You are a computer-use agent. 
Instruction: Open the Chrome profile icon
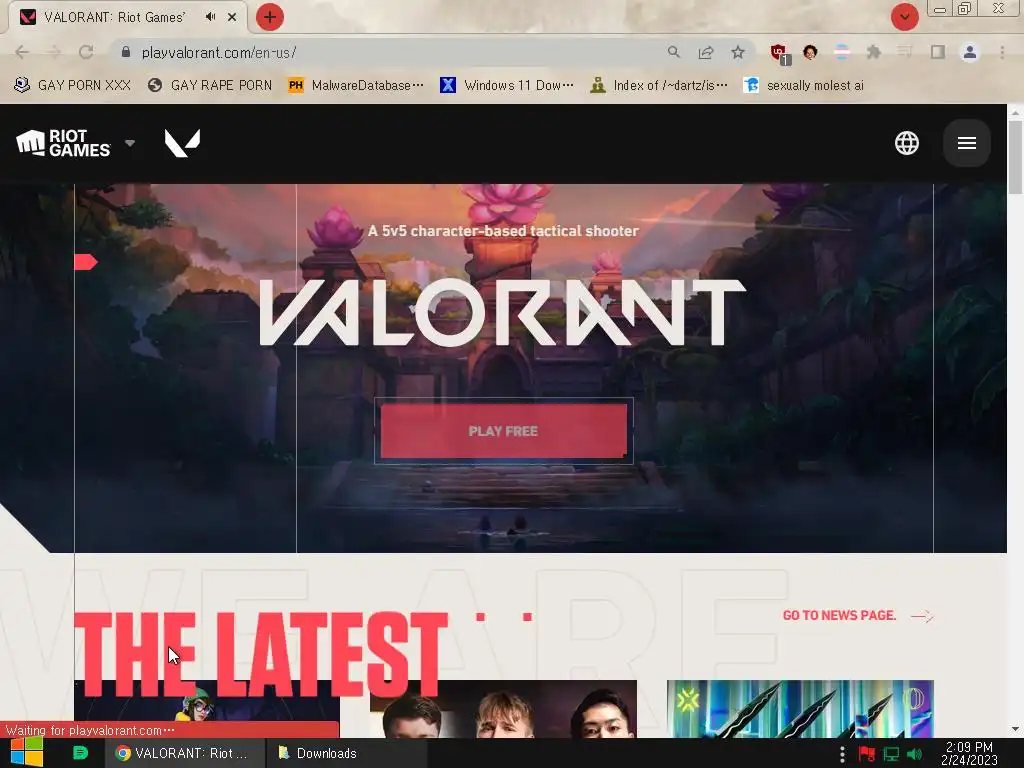970,52
